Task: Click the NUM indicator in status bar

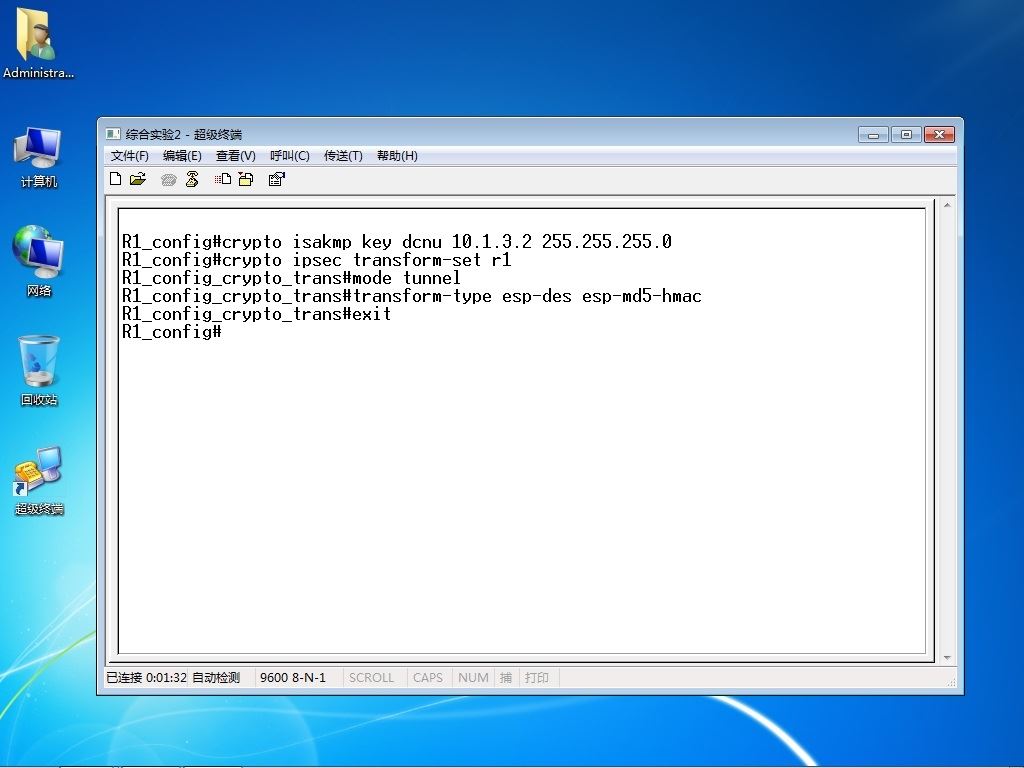Action: click(473, 677)
